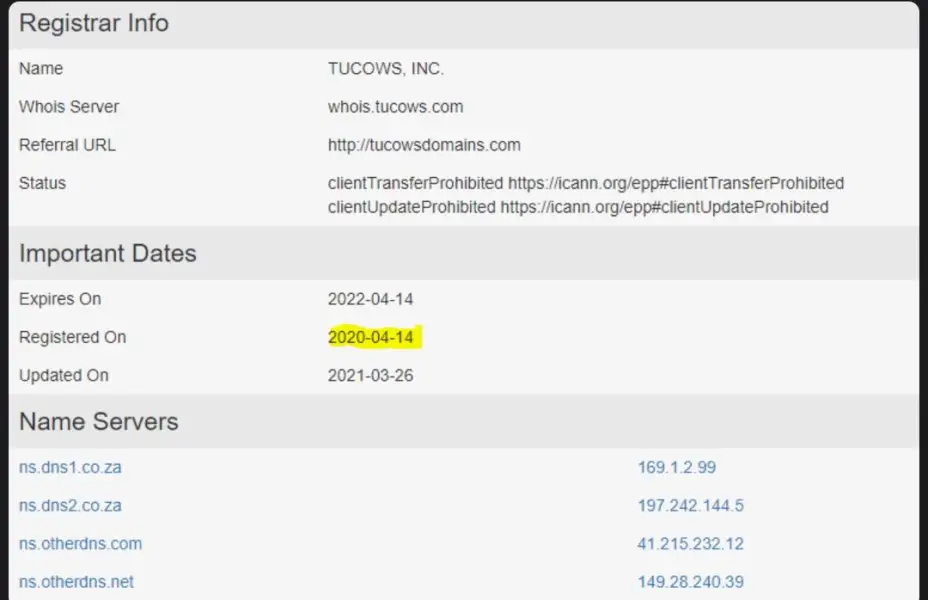Click the 2022-04-14 expiry date
This screenshot has height=600, width=928.
click(370, 299)
